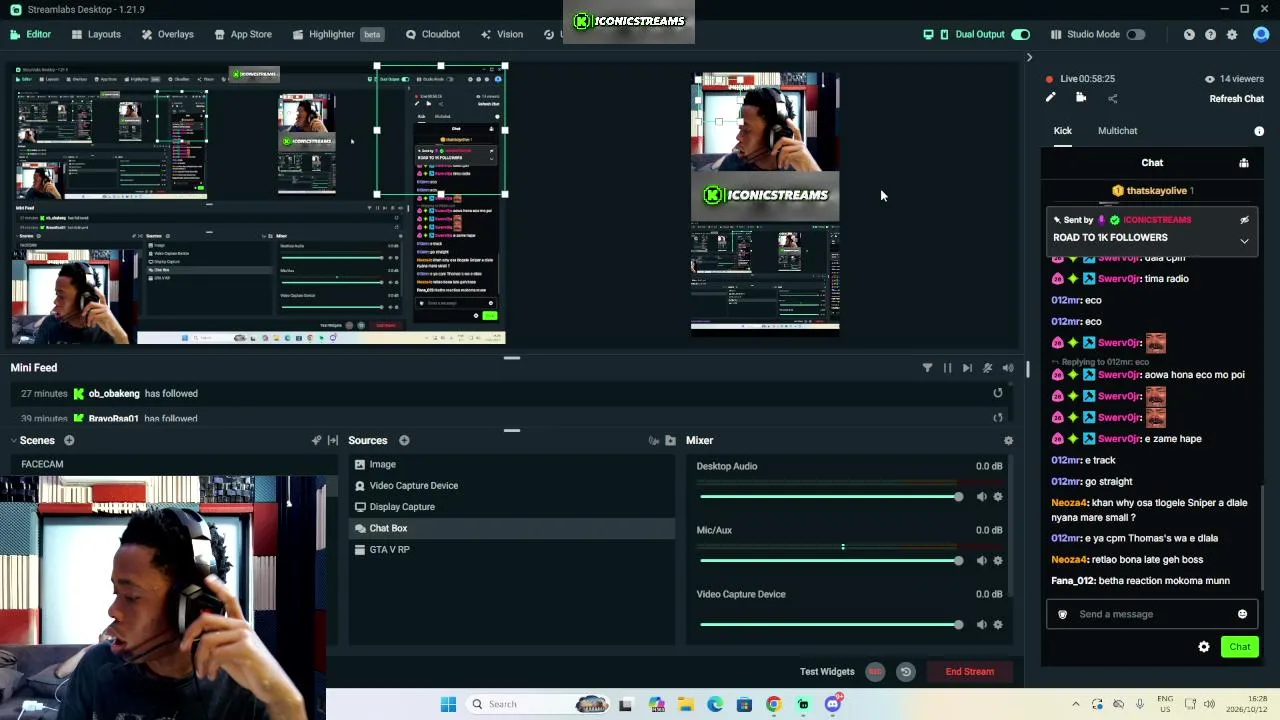Start recording with the REC button
The height and width of the screenshot is (720, 1280).
[875, 672]
